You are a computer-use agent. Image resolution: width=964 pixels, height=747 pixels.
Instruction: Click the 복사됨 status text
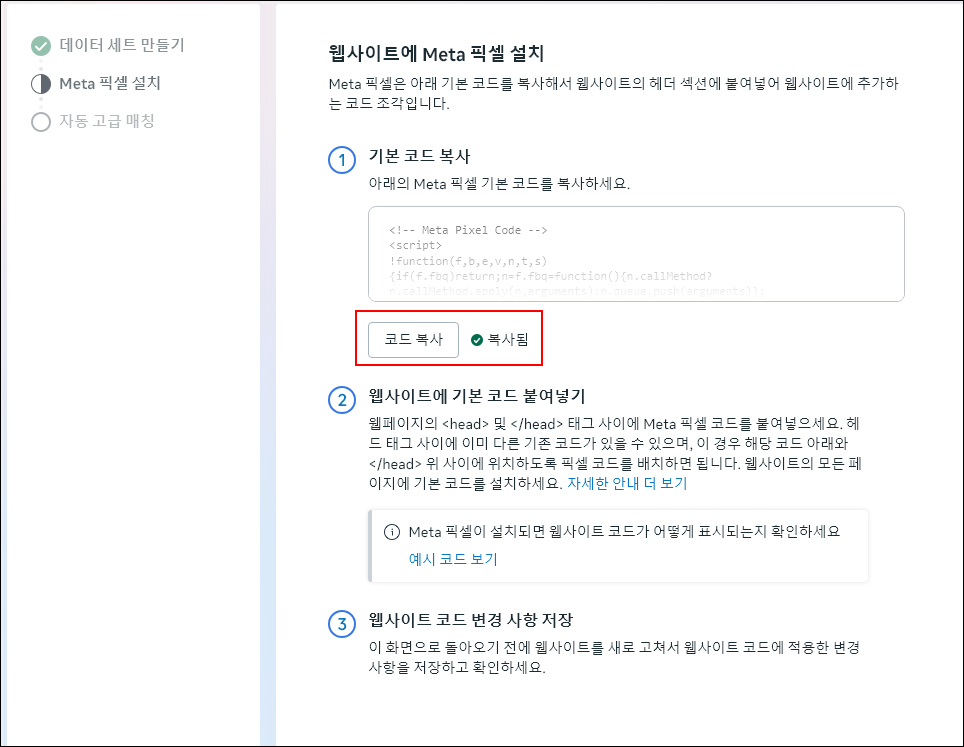coord(508,340)
